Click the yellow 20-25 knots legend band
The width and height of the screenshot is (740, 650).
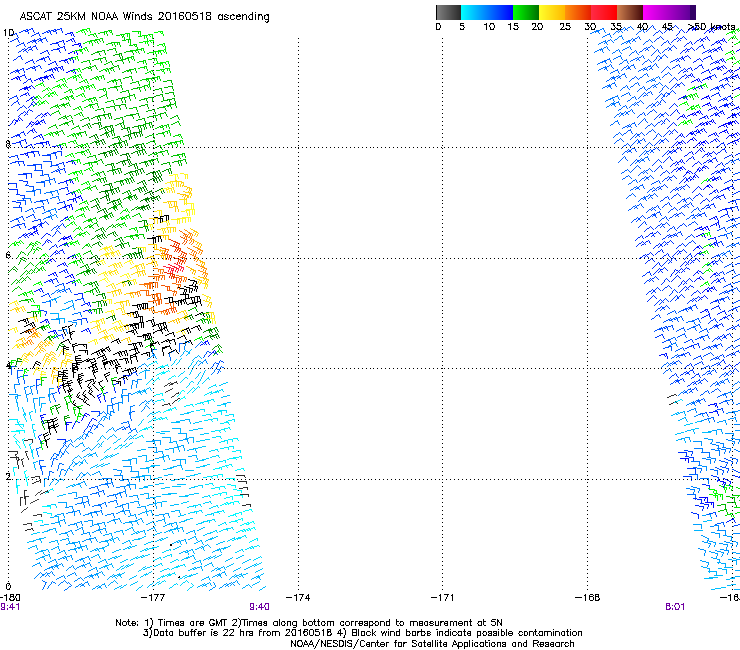552,12
